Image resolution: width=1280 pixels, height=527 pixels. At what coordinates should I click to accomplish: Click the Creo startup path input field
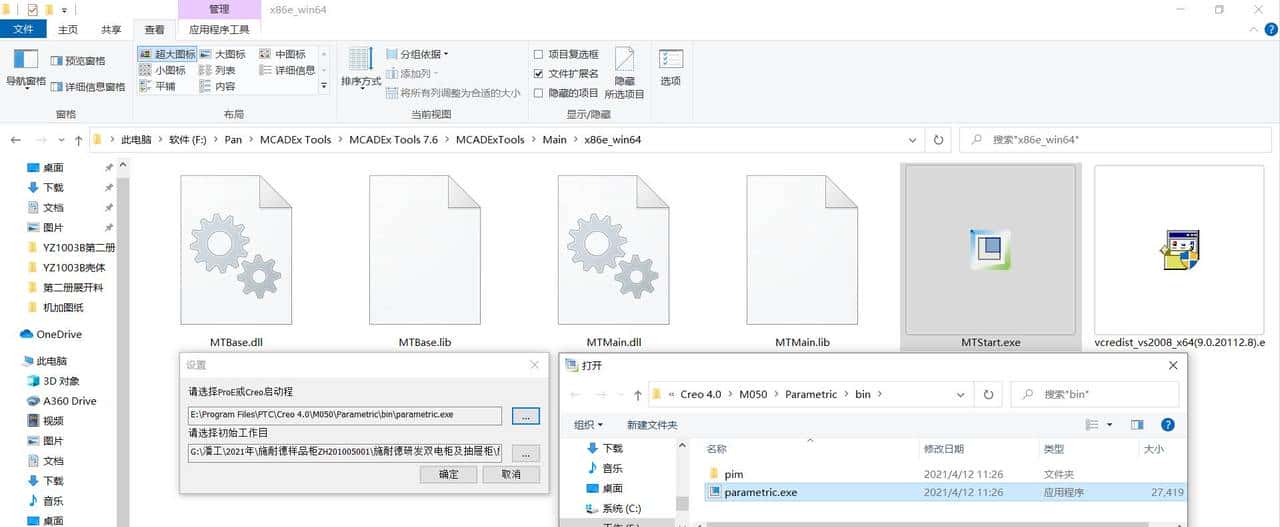[x=345, y=414]
